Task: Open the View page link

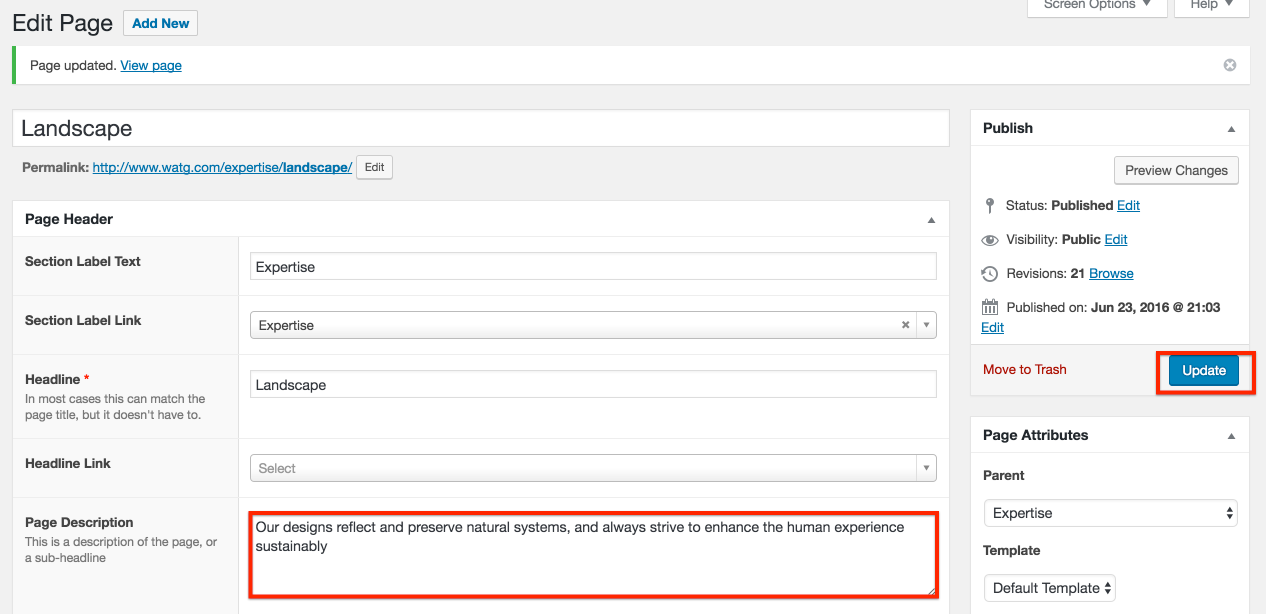Action: [151, 66]
